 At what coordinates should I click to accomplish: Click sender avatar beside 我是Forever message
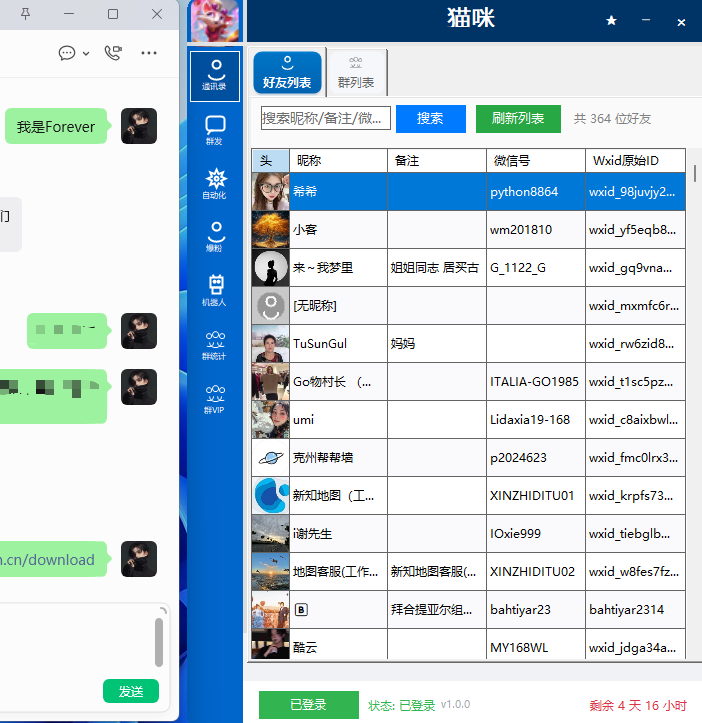tap(139, 126)
